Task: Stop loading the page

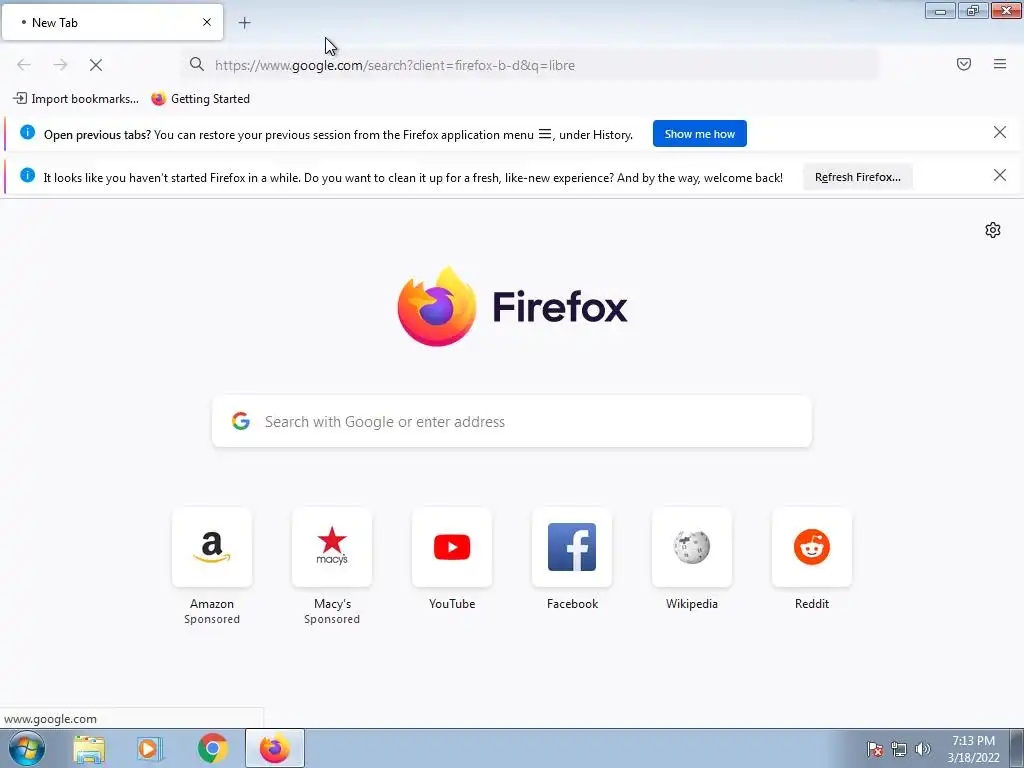Action: (96, 65)
